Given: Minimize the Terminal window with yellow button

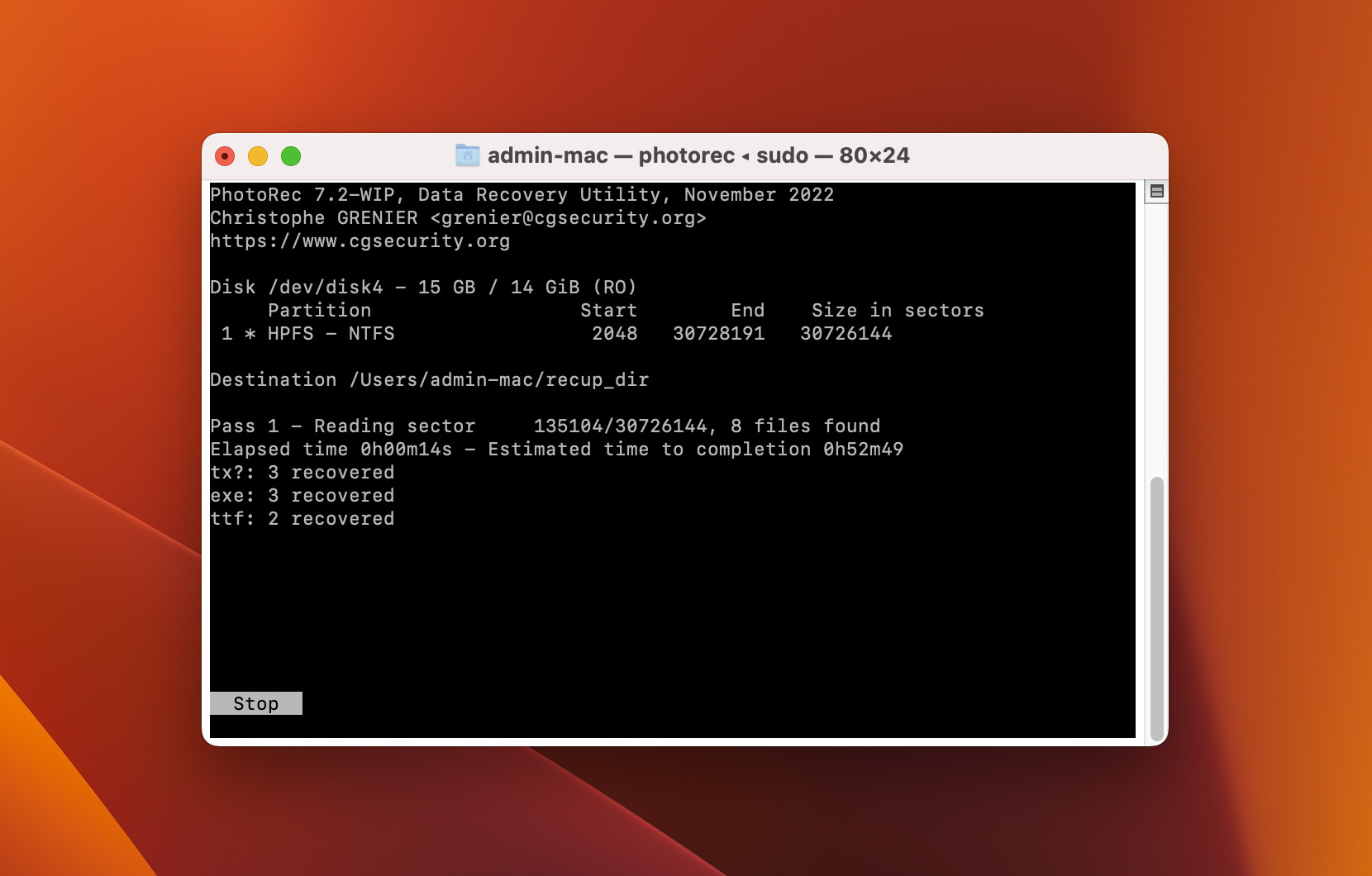Looking at the screenshot, I should (258, 156).
